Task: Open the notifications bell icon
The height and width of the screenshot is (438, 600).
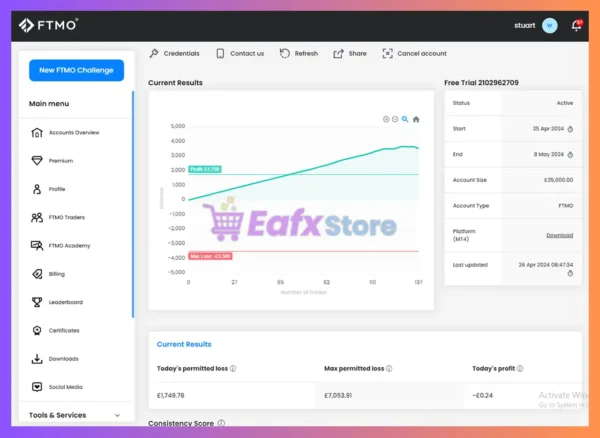Action: 576,26
